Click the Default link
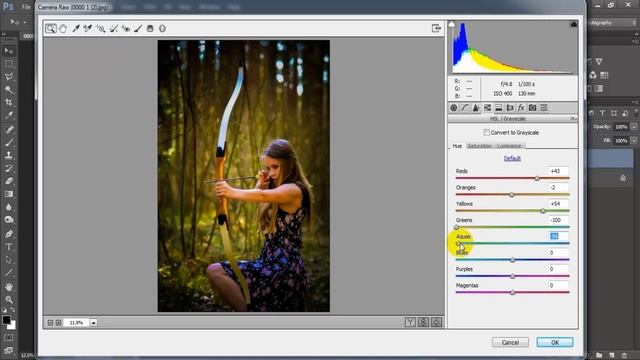The height and width of the screenshot is (360, 640). (x=512, y=158)
